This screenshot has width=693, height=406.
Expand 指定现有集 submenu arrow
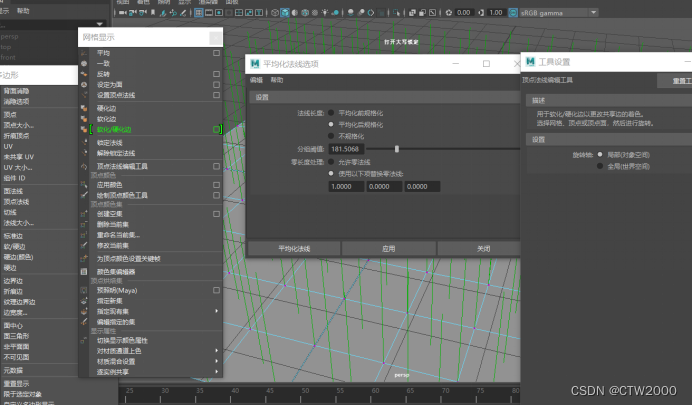(217, 311)
